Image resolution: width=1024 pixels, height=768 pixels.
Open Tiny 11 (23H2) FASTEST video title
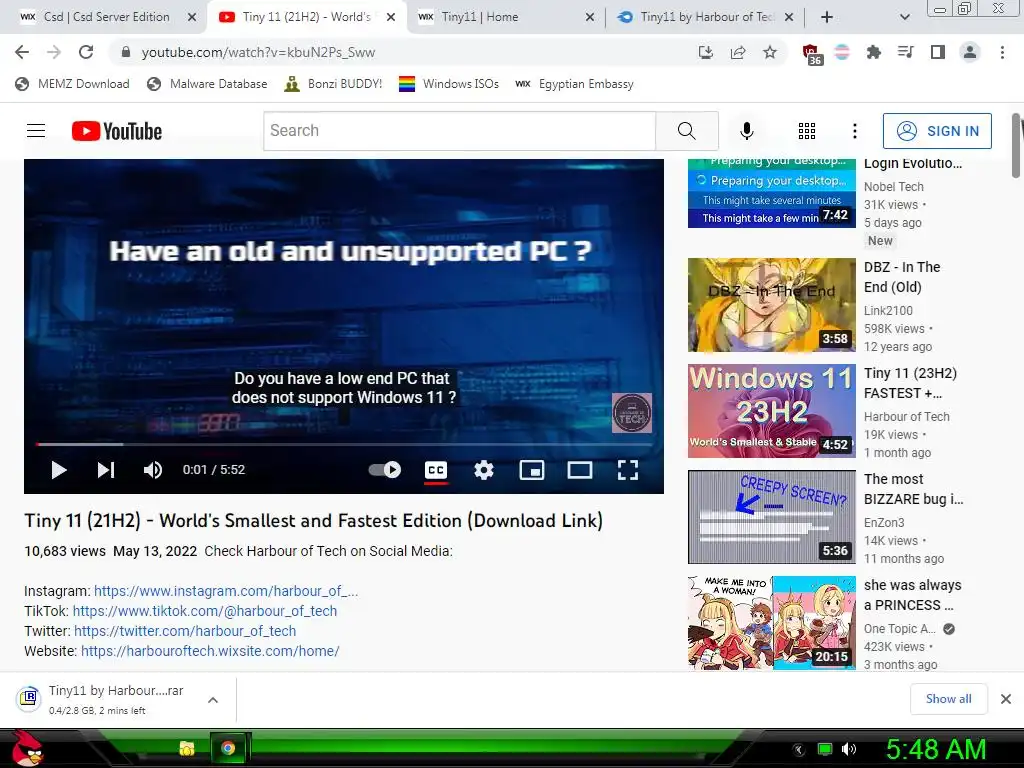click(x=910, y=383)
